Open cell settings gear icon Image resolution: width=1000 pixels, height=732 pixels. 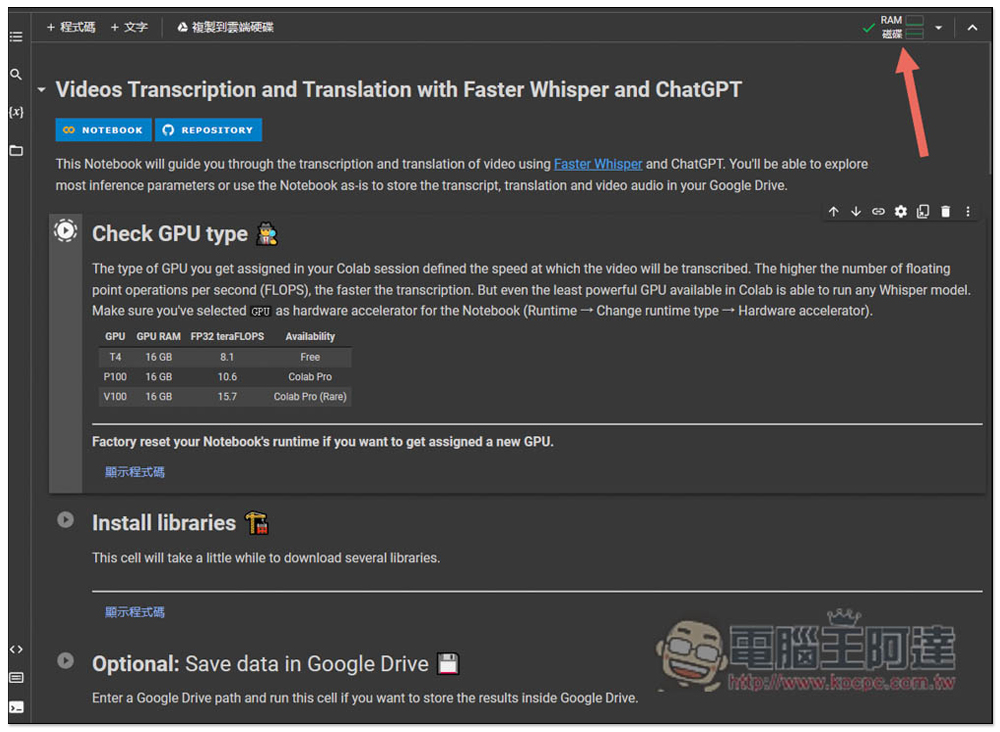[x=901, y=211]
